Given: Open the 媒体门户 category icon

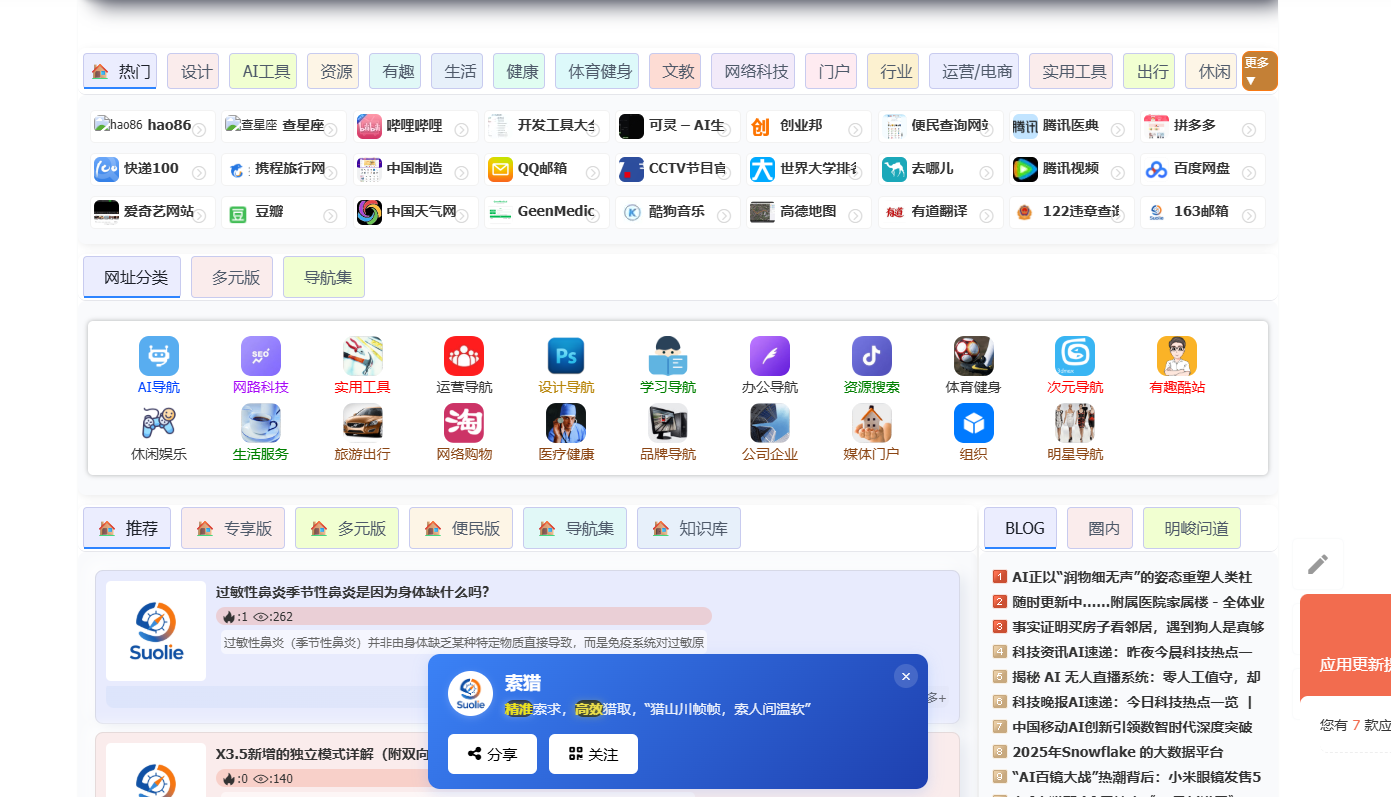Looking at the screenshot, I should coord(872,423).
